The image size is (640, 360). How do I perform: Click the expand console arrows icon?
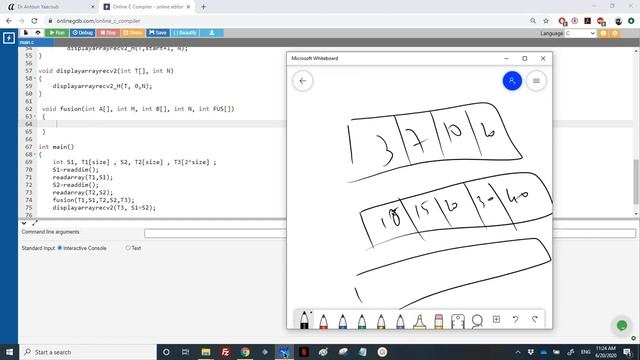pyautogui.click(x=35, y=223)
